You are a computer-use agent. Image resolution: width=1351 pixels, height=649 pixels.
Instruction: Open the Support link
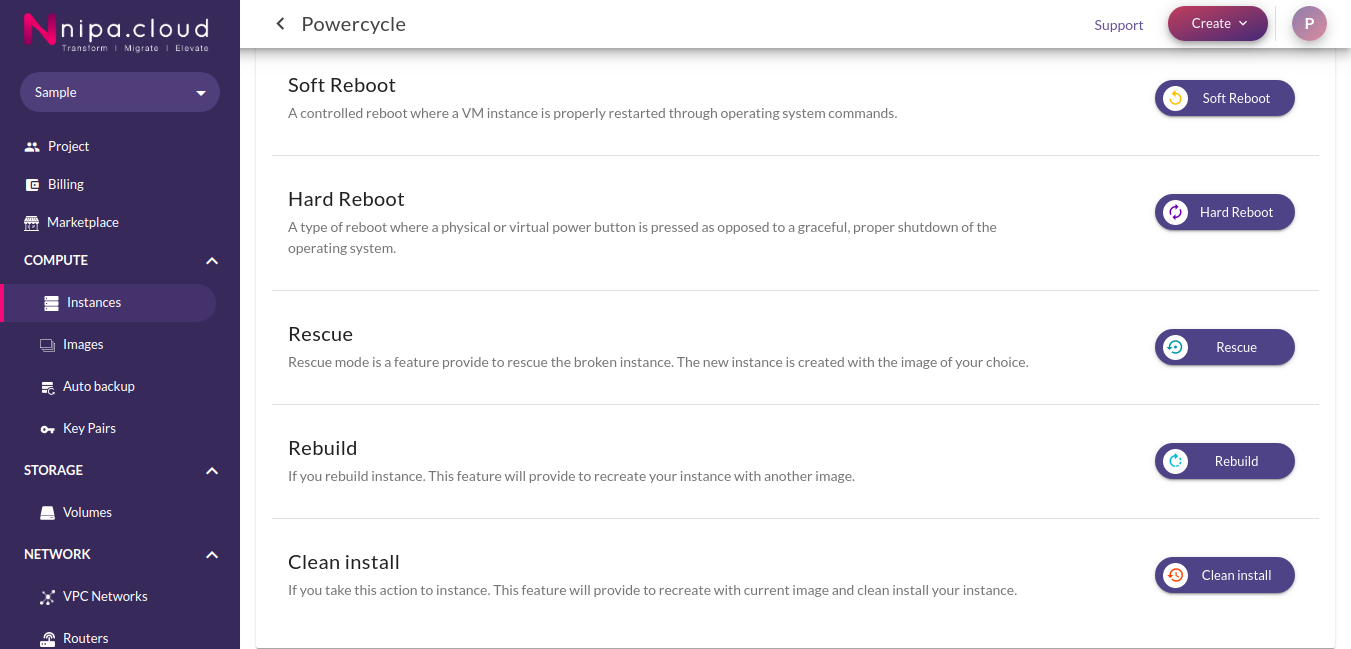tap(1119, 25)
